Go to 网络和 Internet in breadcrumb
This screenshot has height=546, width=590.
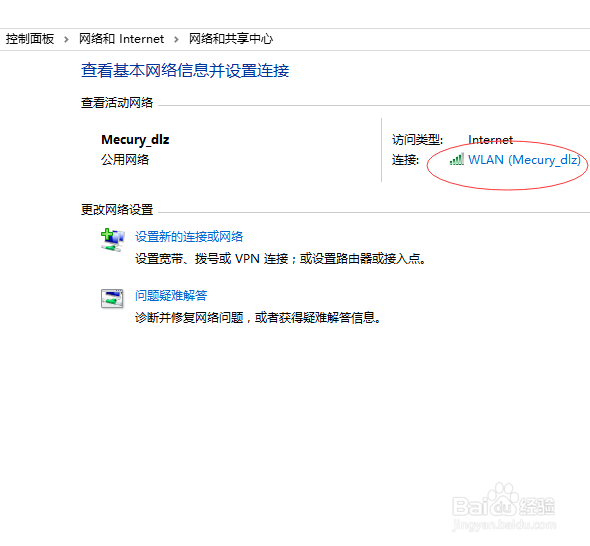(121, 39)
